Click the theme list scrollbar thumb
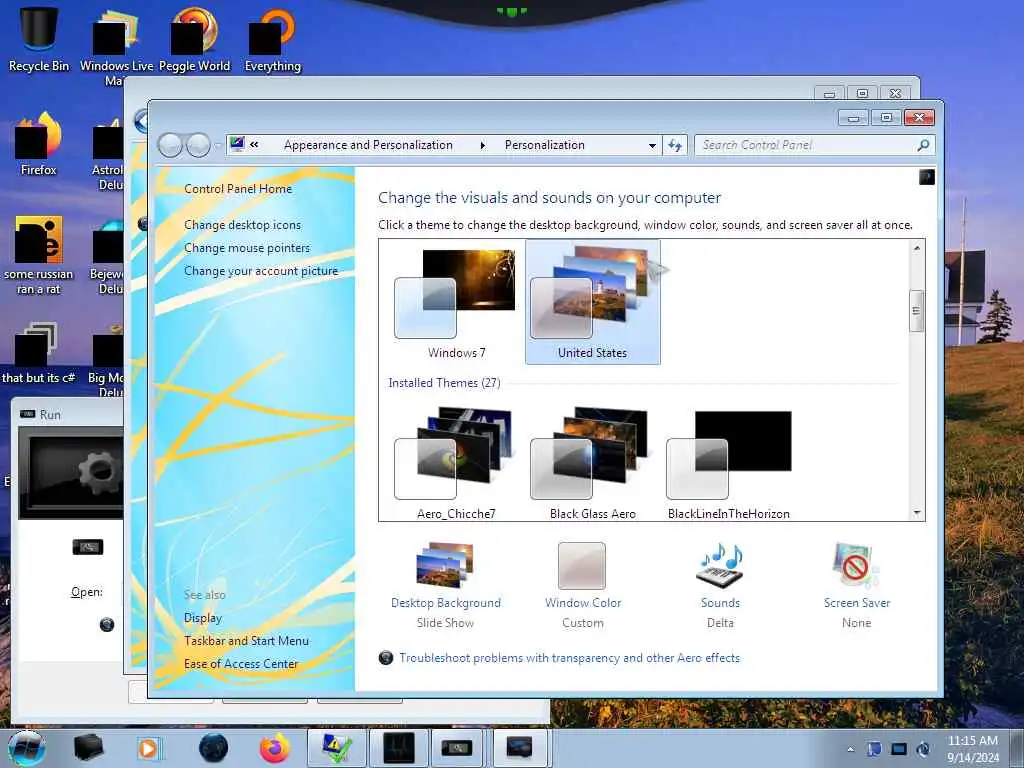1024x768 pixels. point(916,311)
